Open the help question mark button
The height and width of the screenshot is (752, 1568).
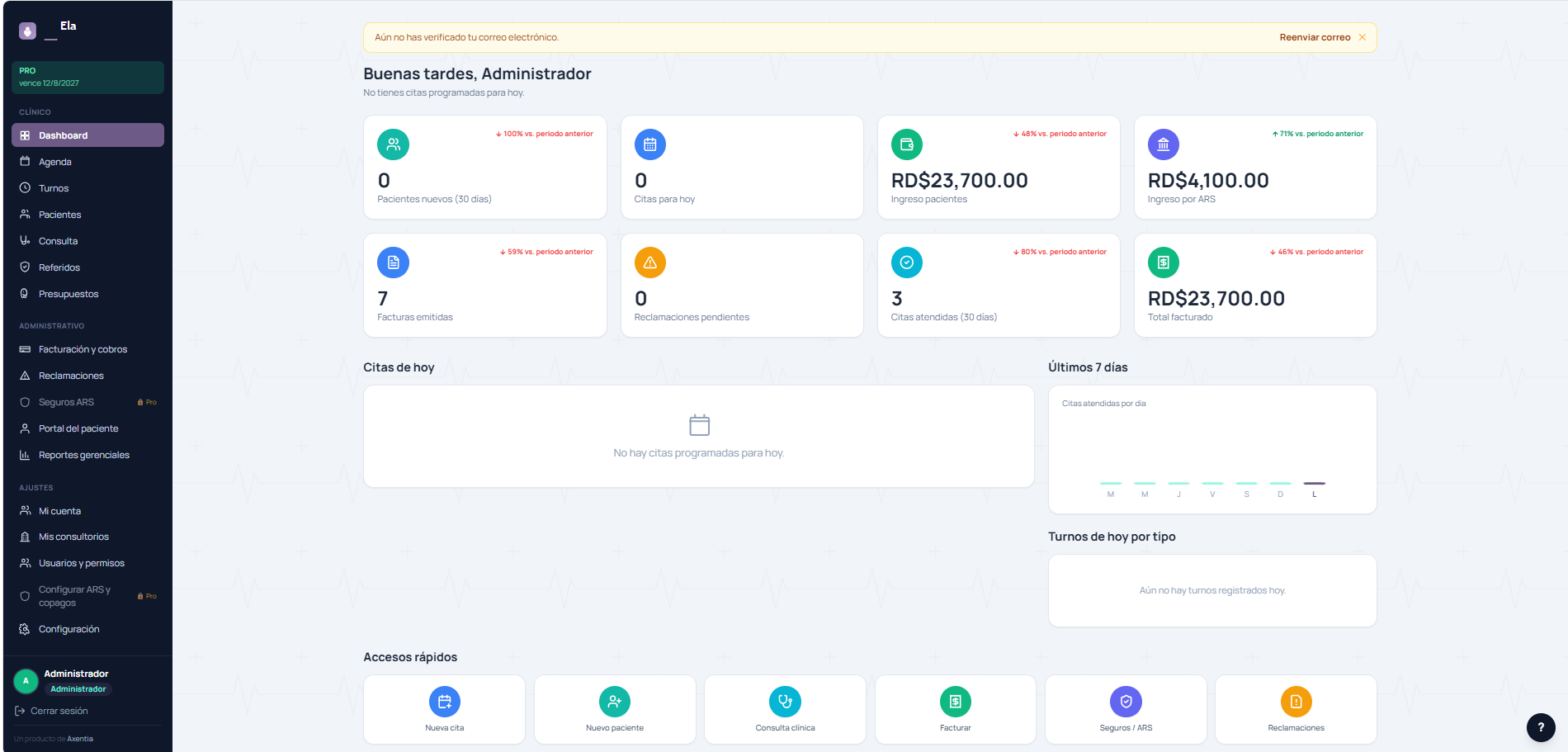pyautogui.click(x=1541, y=727)
